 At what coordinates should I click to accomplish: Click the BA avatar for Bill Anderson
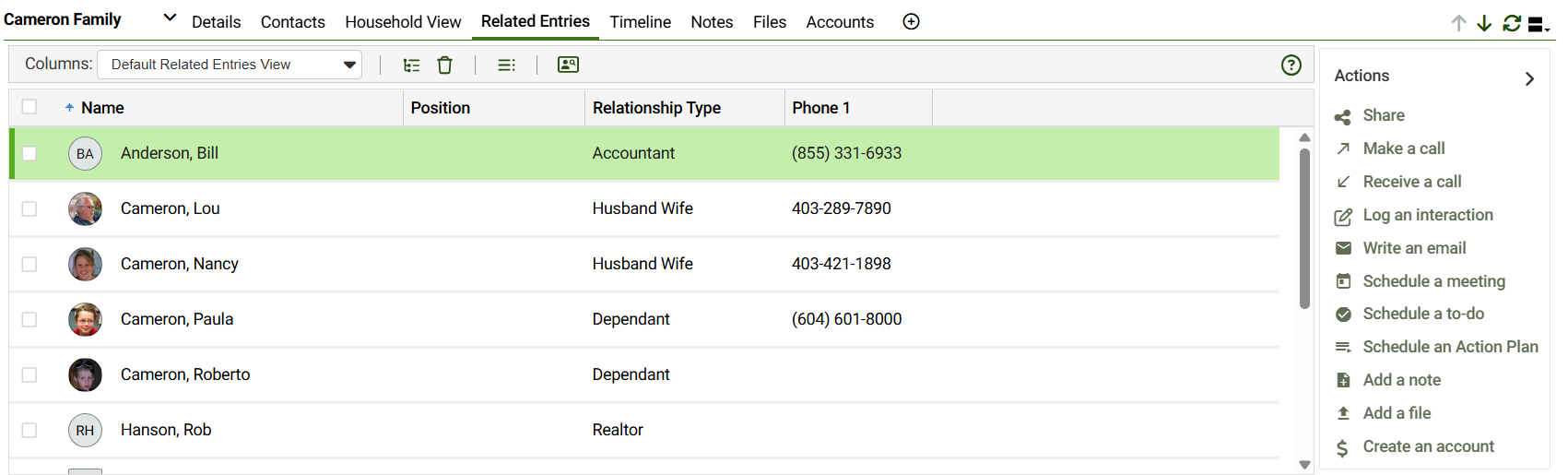coord(85,153)
